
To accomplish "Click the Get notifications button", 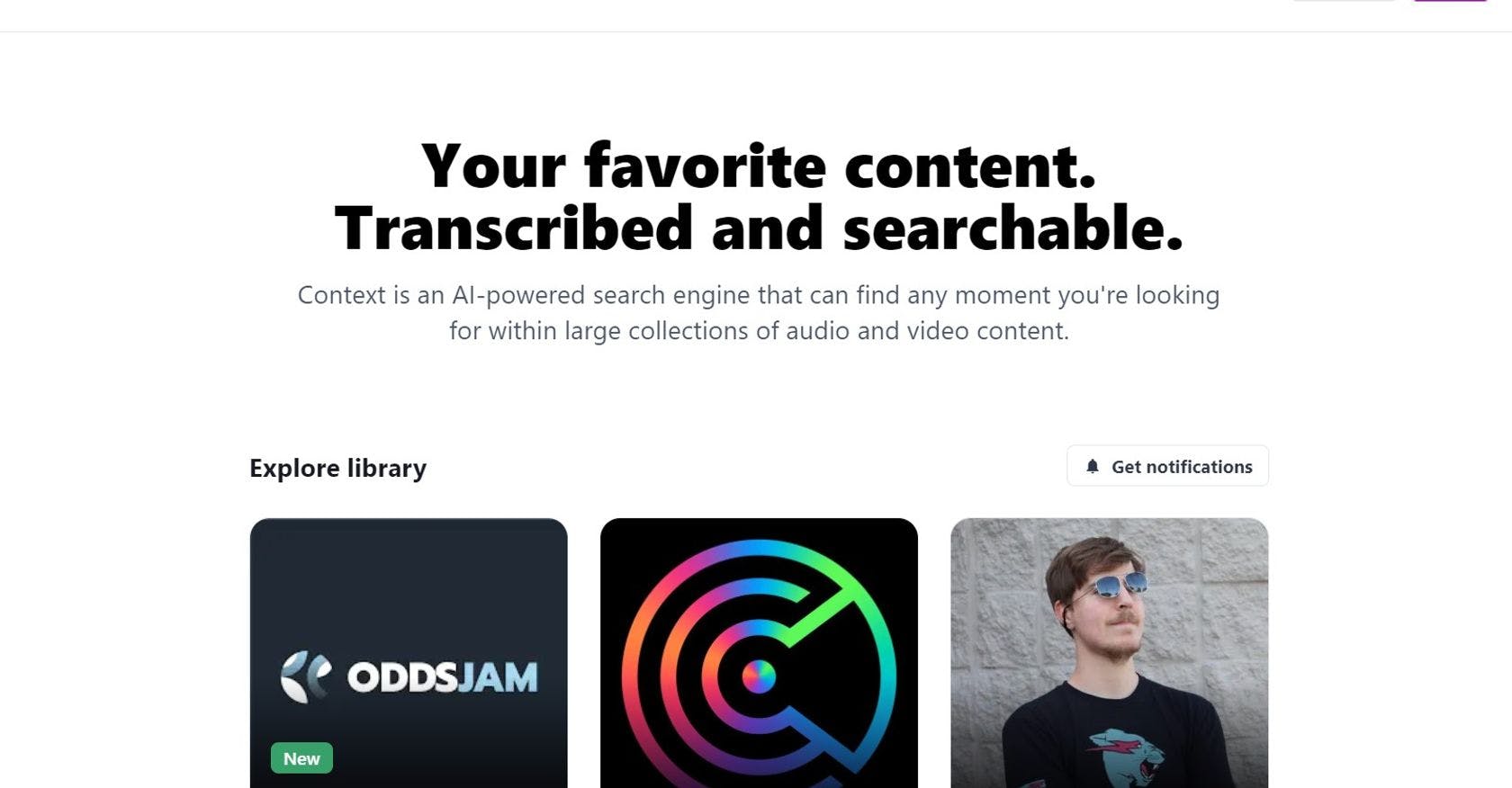I will [x=1167, y=466].
